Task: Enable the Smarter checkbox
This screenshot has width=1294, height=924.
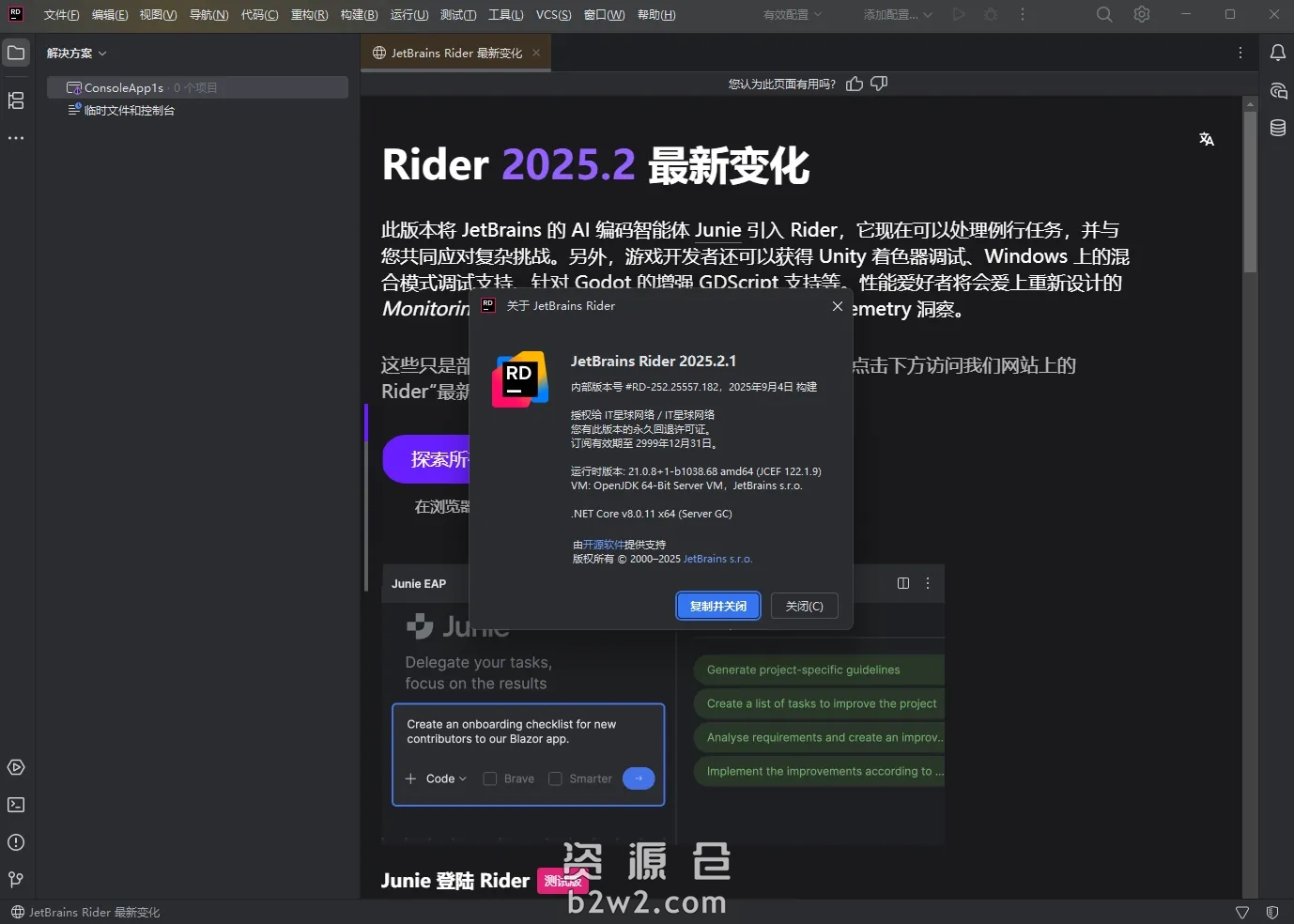Action: click(x=555, y=778)
